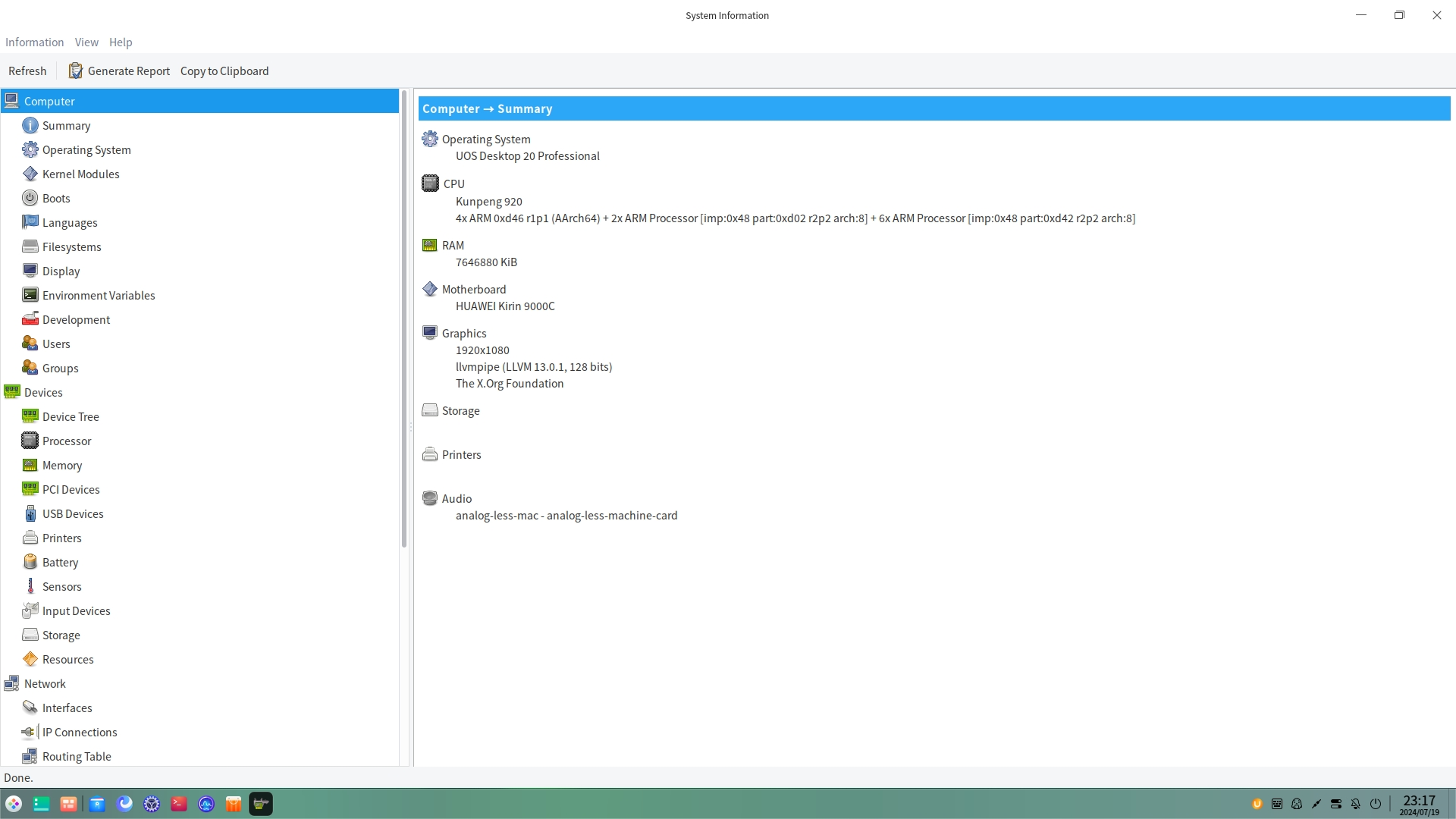Open the View menu
The width and height of the screenshot is (1456, 819).
click(86, 42)
